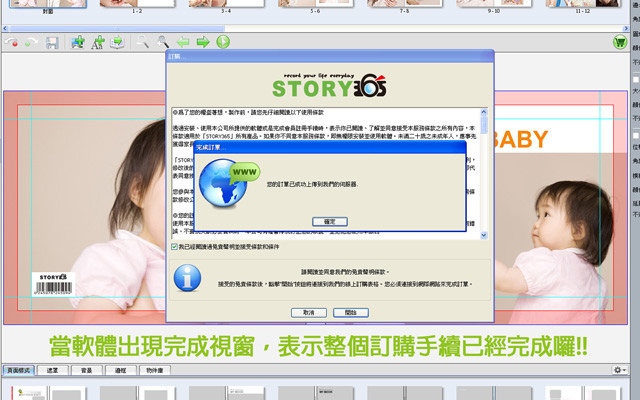640x400 pixels.
Task: Toggle the accept disclaimer terms checkbox
Action: (176, 246)
